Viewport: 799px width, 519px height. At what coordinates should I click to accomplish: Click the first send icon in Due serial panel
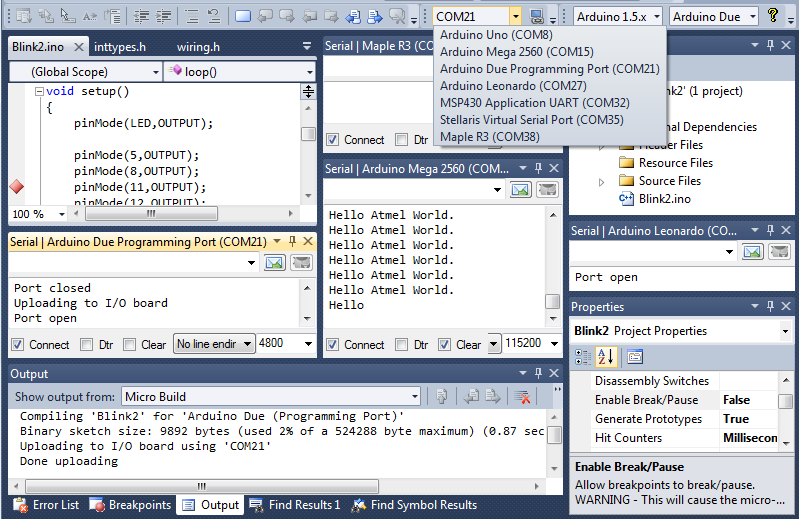pyautogui.click(x=274, y=263)
